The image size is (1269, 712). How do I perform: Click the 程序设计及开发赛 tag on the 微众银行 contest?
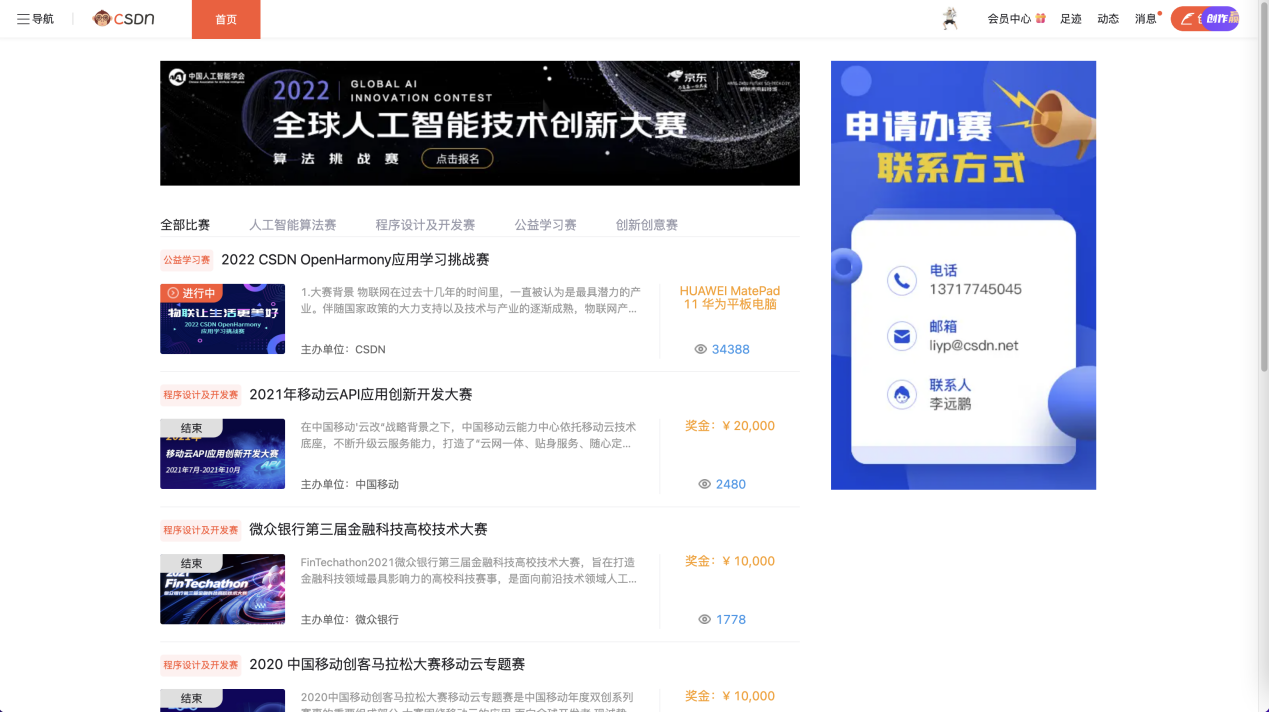(201, 530)
